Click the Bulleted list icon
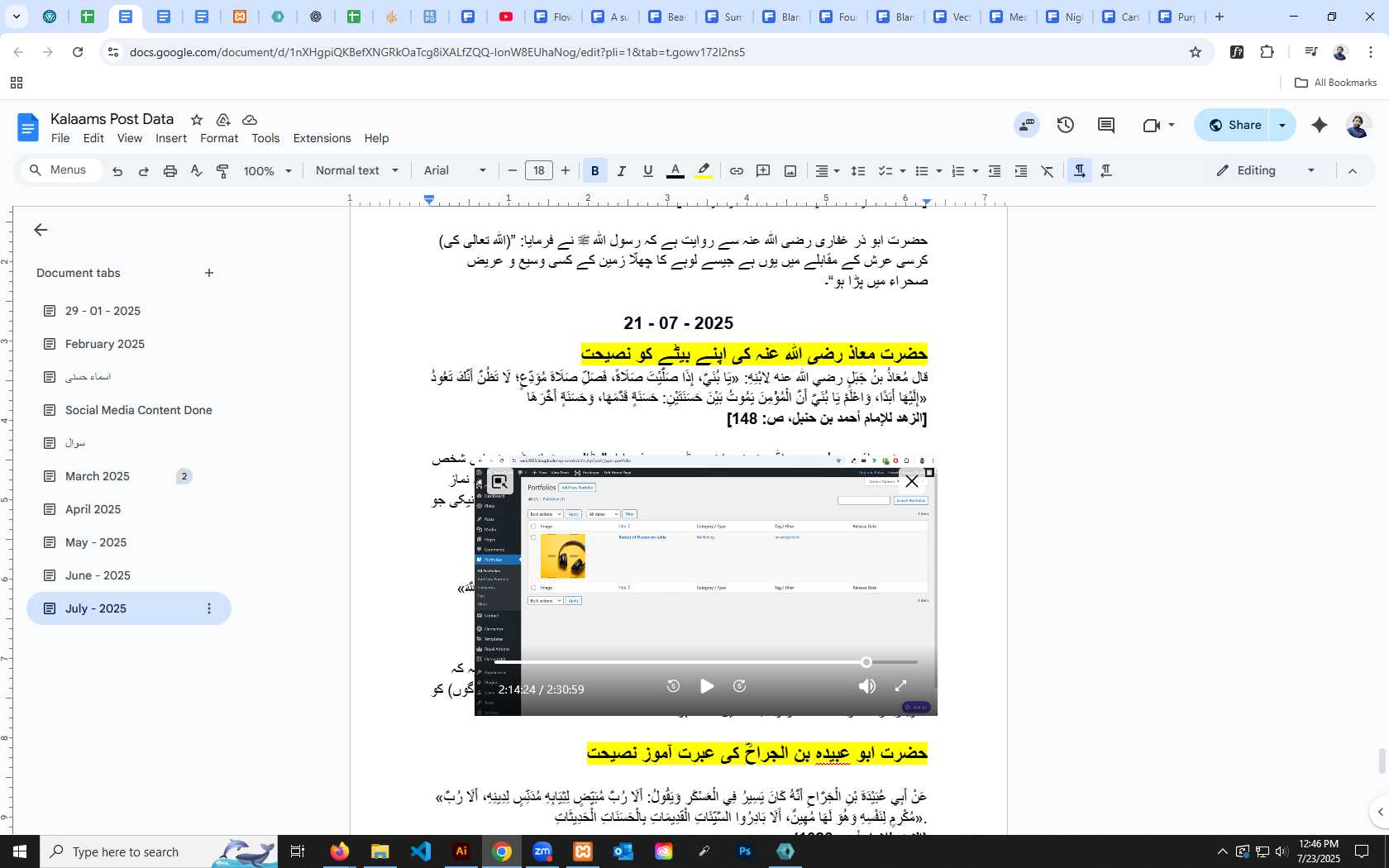Image resolution: width=1389 pixels, height=868 pixels. [x=922, y=171]
